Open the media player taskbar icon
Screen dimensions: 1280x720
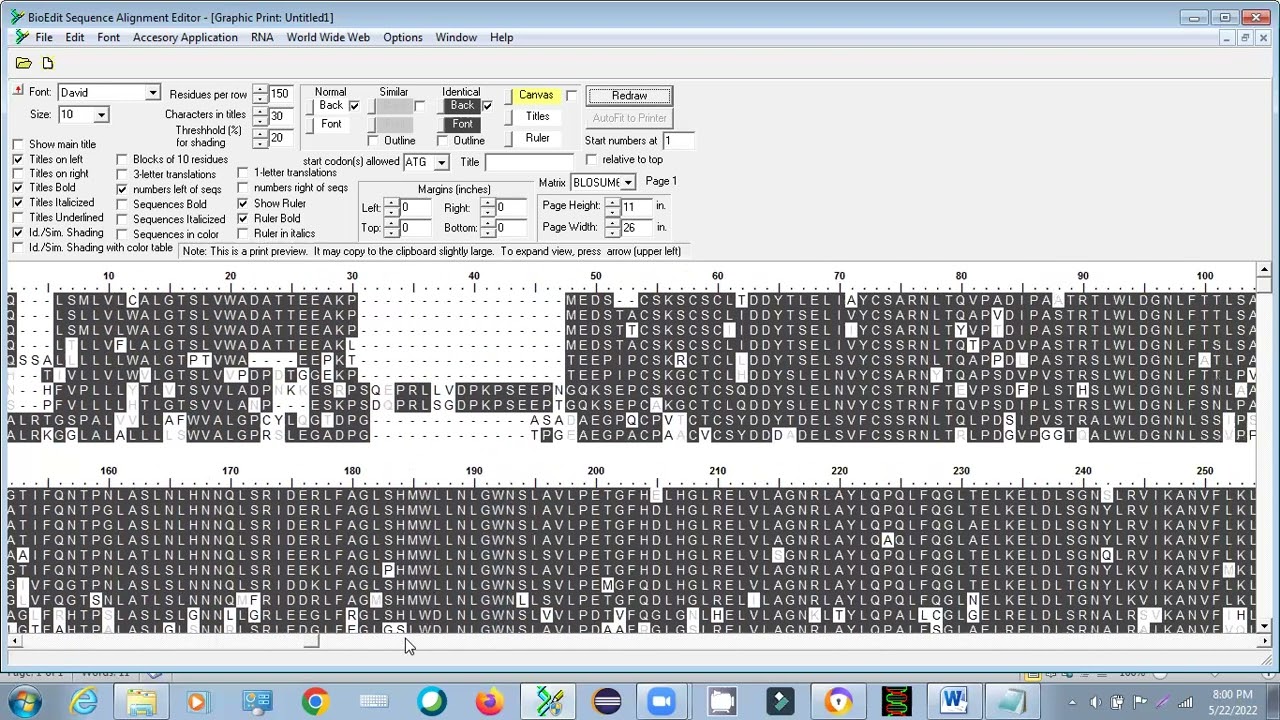click(197, 702)
